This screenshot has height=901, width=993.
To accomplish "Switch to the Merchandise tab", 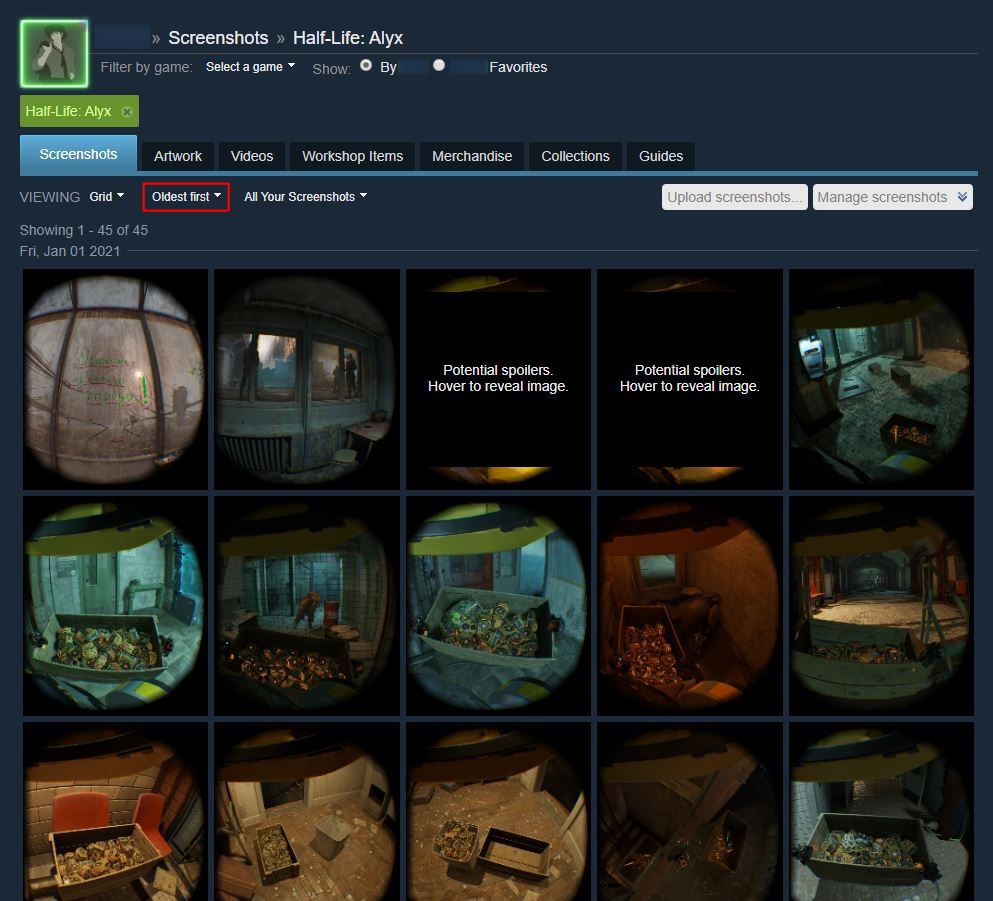I will [x=472, y=156].
